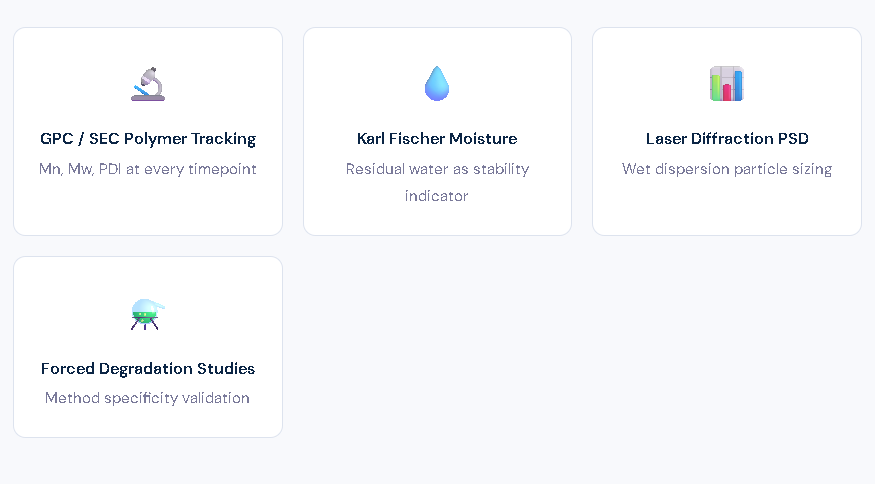Open GPC / SEC Polymer Tracking title
875x484 pixels.
point(148,139)
